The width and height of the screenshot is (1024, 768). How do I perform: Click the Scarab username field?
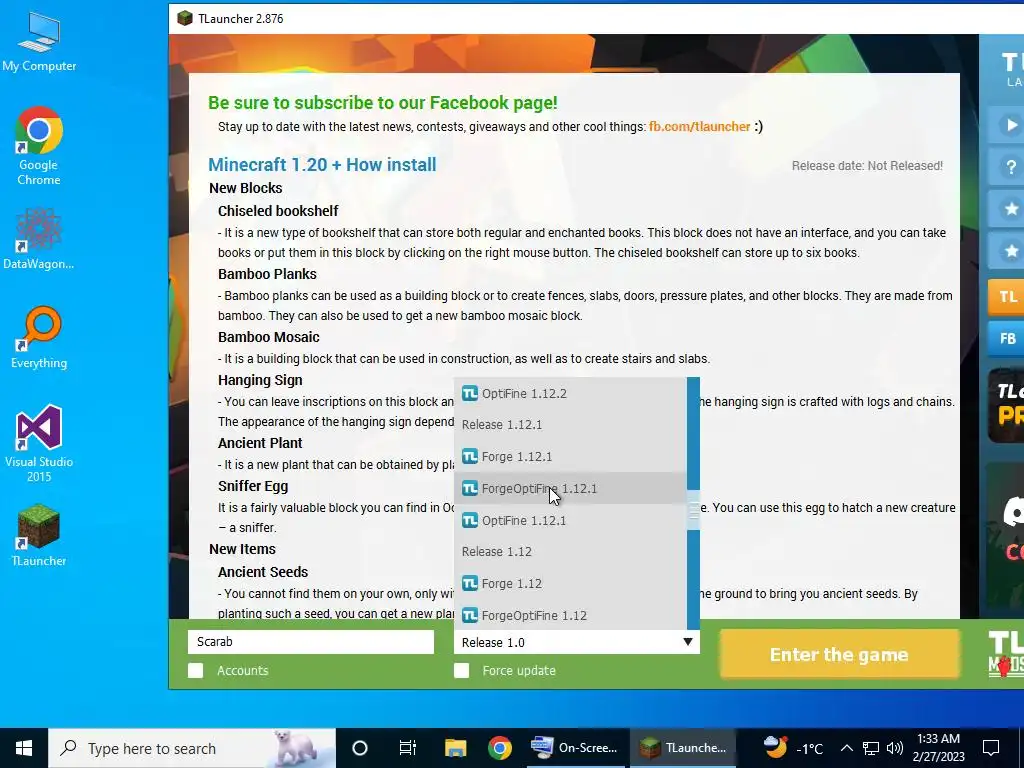311,642
